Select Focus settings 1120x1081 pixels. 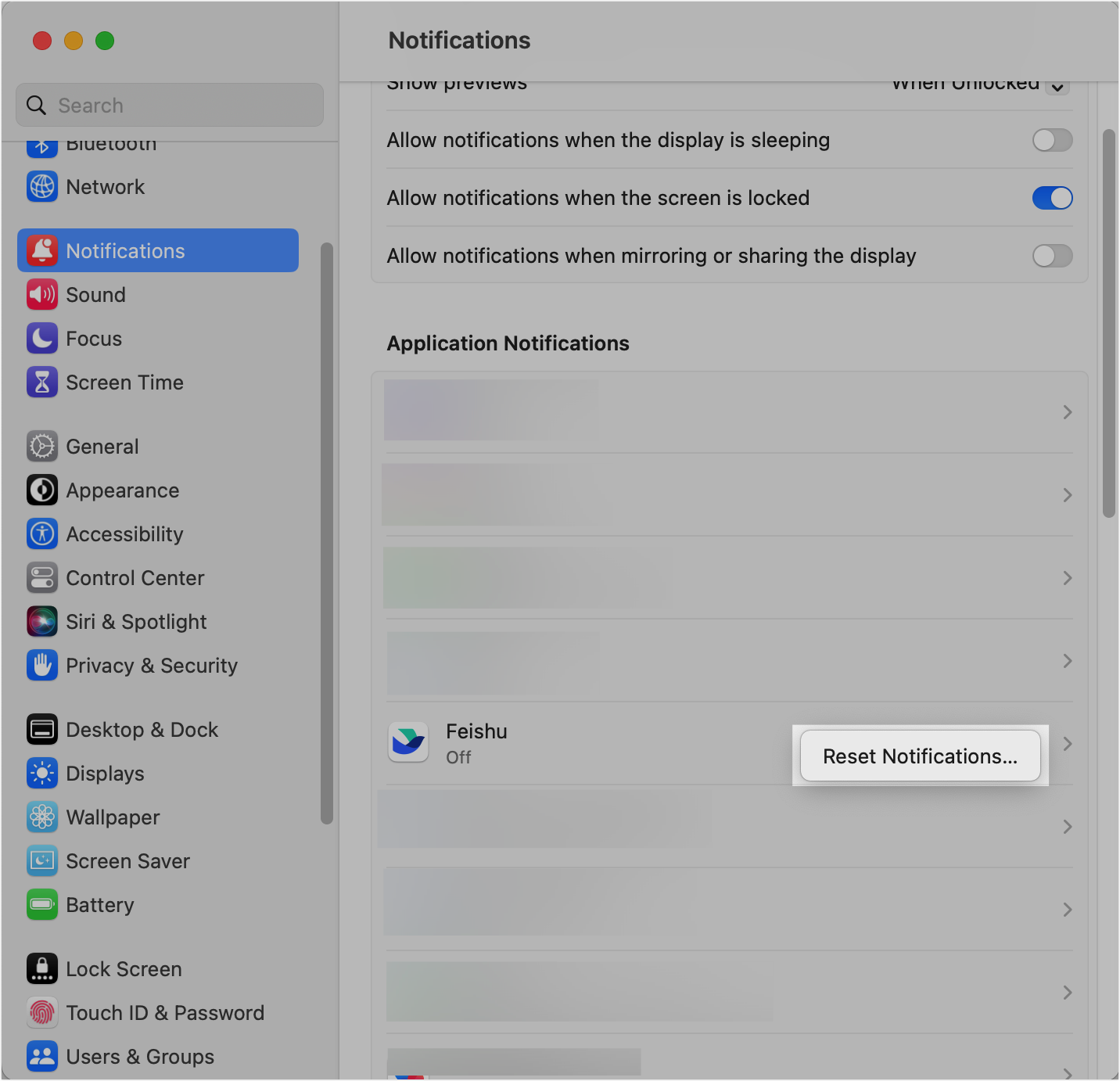pyautogui.click(x=93, y=338)
